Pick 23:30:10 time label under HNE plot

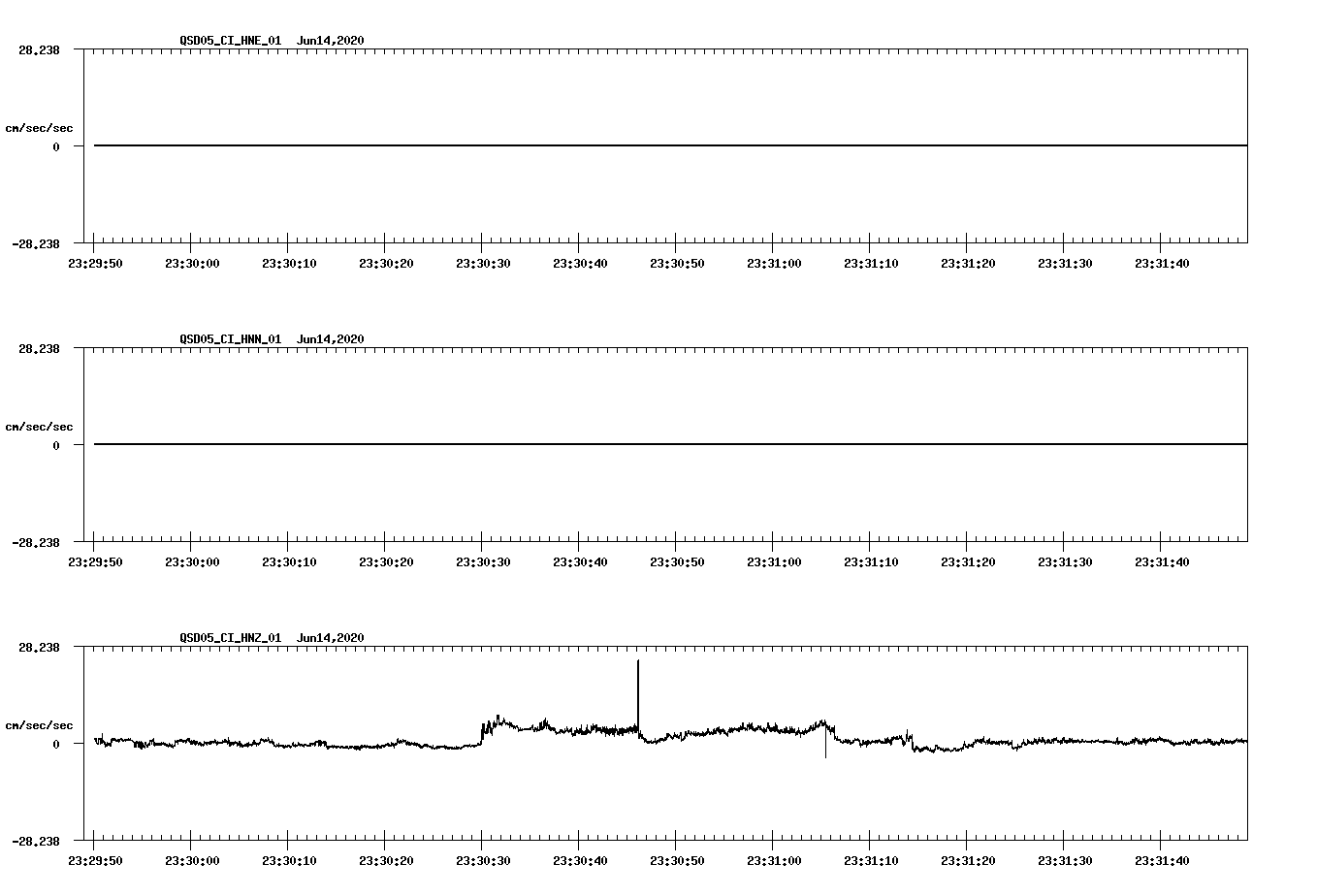click(x=289, y=264)
